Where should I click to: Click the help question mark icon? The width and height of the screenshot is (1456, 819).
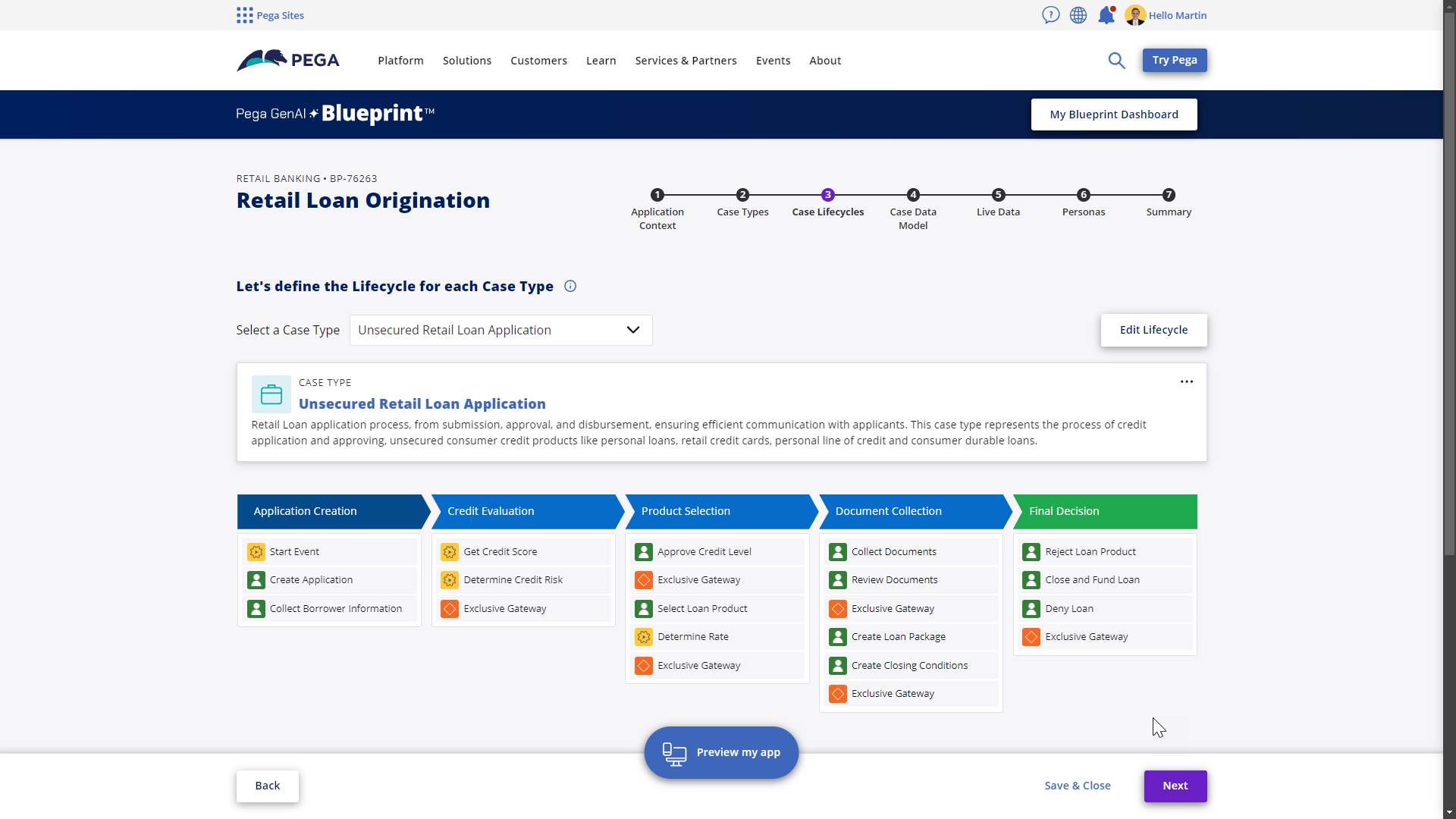(1050, 15)
